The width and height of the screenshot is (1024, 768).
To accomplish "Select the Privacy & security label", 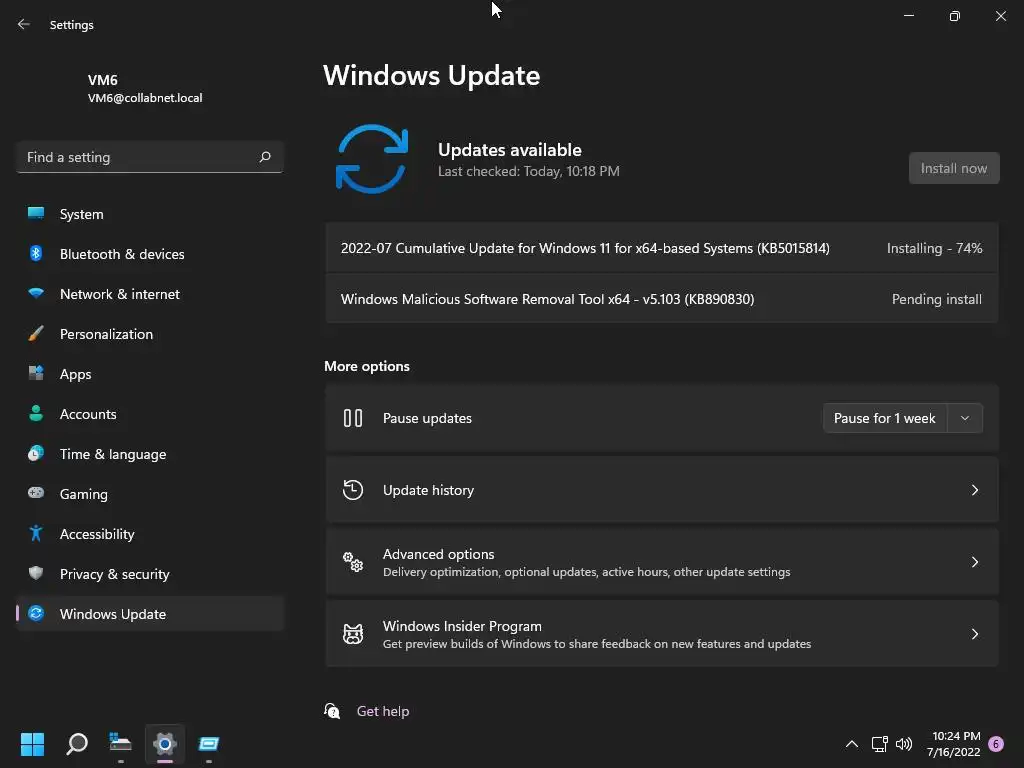I will 114,573.
